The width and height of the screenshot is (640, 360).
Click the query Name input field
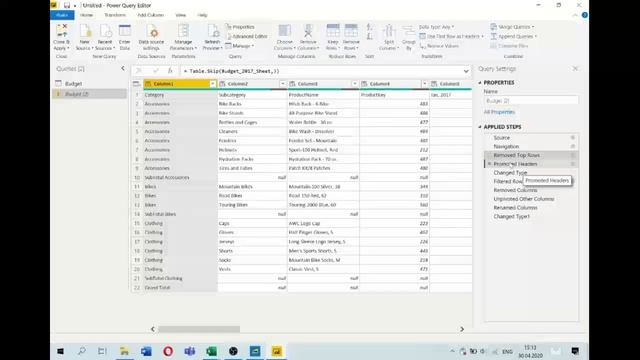(531, 100)
